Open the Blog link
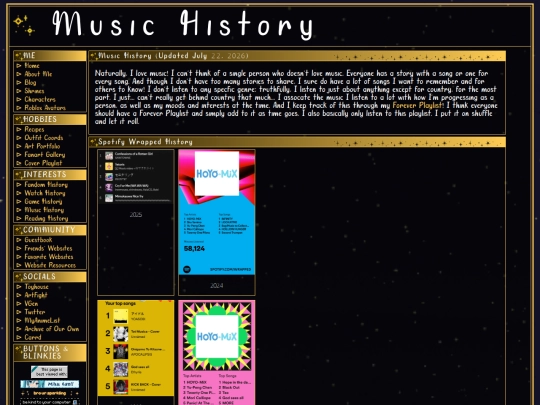This screenshot has height=405, width=540. pyautogui.click(x=30, y=82)
